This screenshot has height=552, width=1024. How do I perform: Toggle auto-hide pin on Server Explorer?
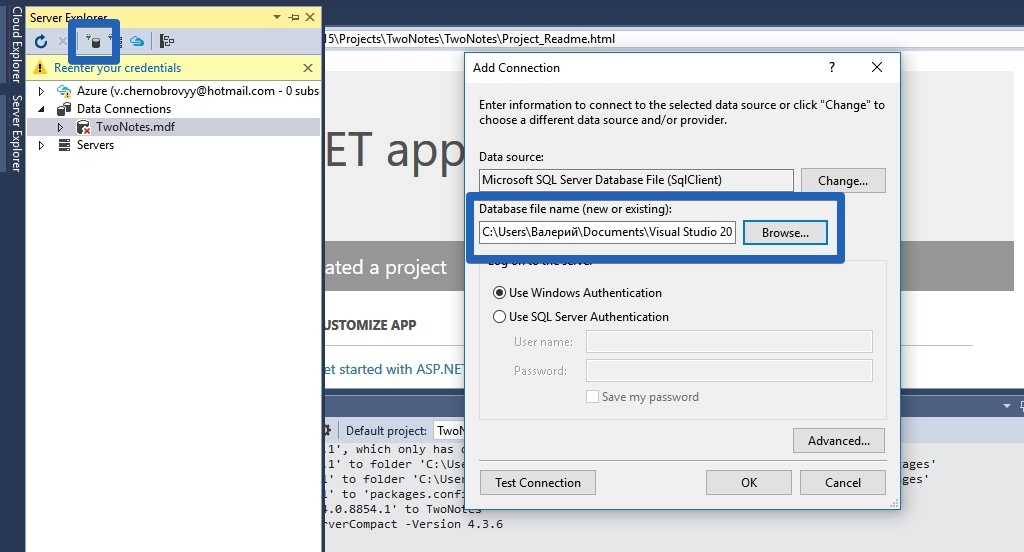point(294,18)
